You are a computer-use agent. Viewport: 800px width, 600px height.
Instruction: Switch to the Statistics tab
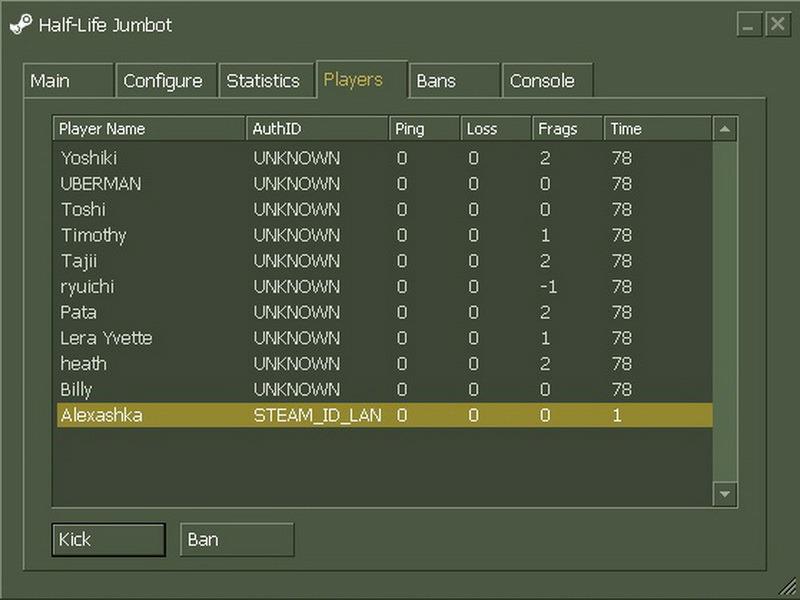[x=264, y=81]
